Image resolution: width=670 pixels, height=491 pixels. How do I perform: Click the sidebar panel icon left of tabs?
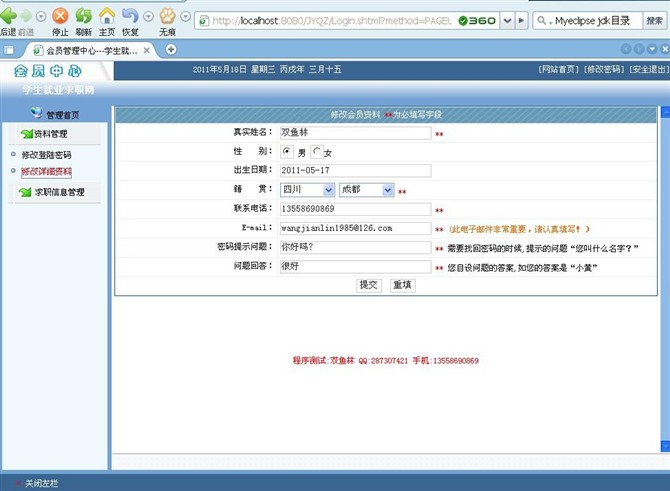click(9, 50)
